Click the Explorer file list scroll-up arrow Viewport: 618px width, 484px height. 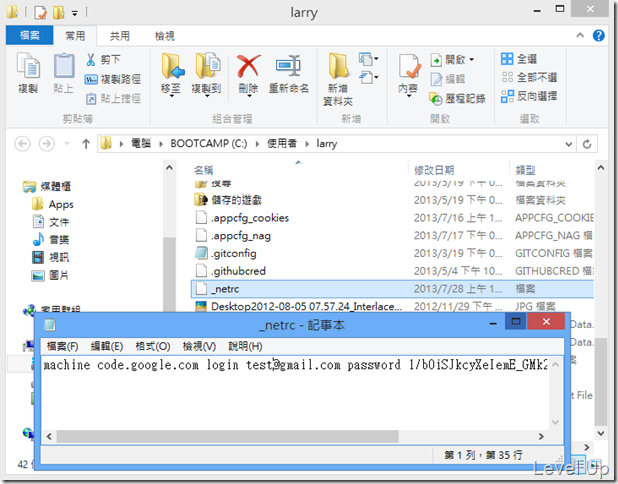pos(601,168)
